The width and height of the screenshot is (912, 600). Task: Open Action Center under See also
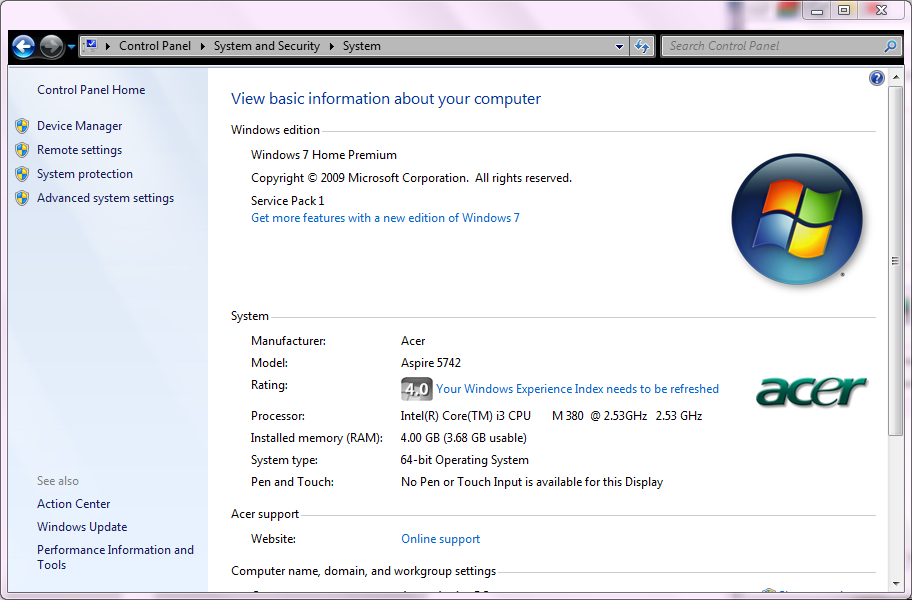click(73, 503)
